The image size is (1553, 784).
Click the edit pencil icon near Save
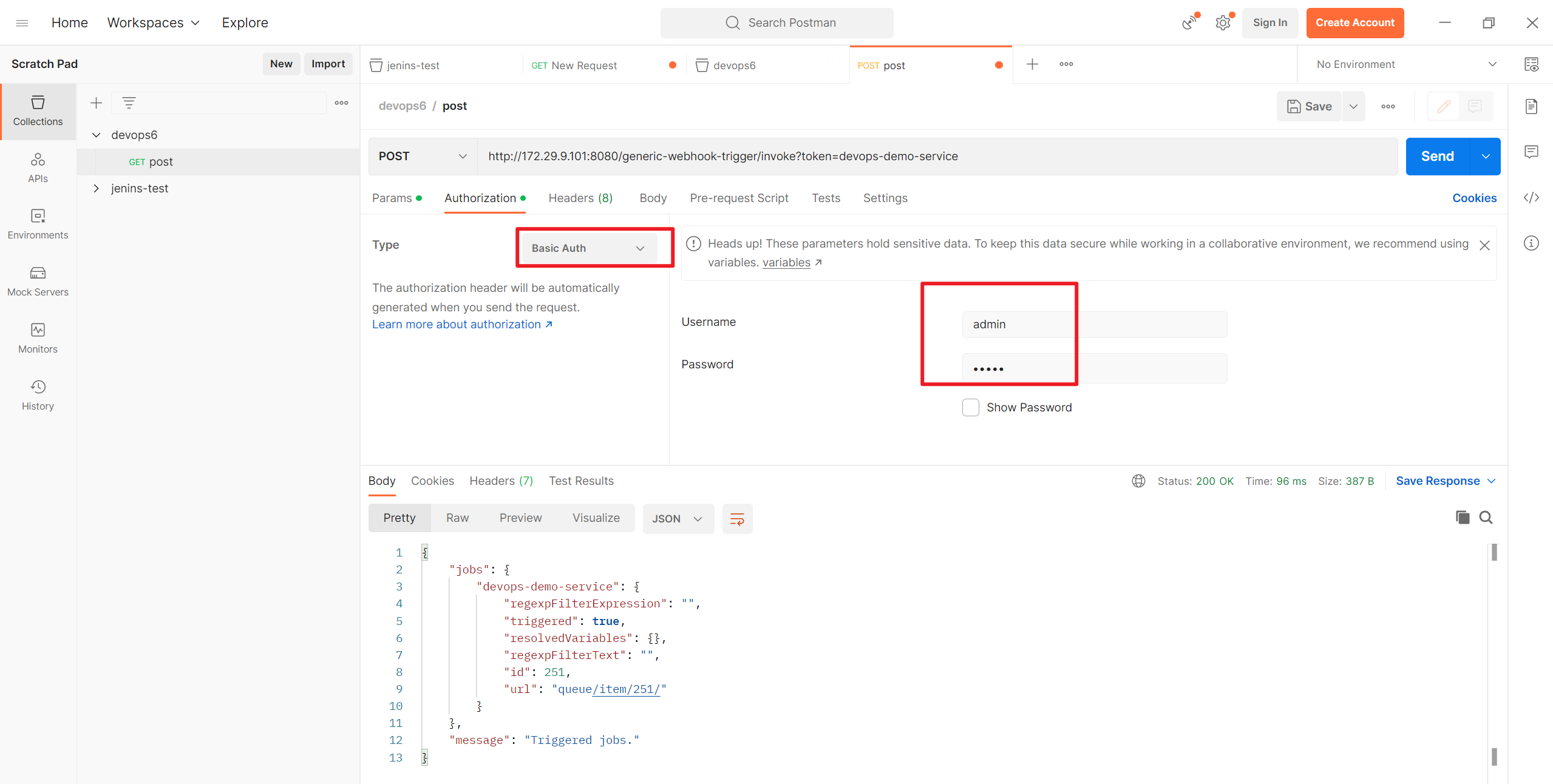point(1444,106)
